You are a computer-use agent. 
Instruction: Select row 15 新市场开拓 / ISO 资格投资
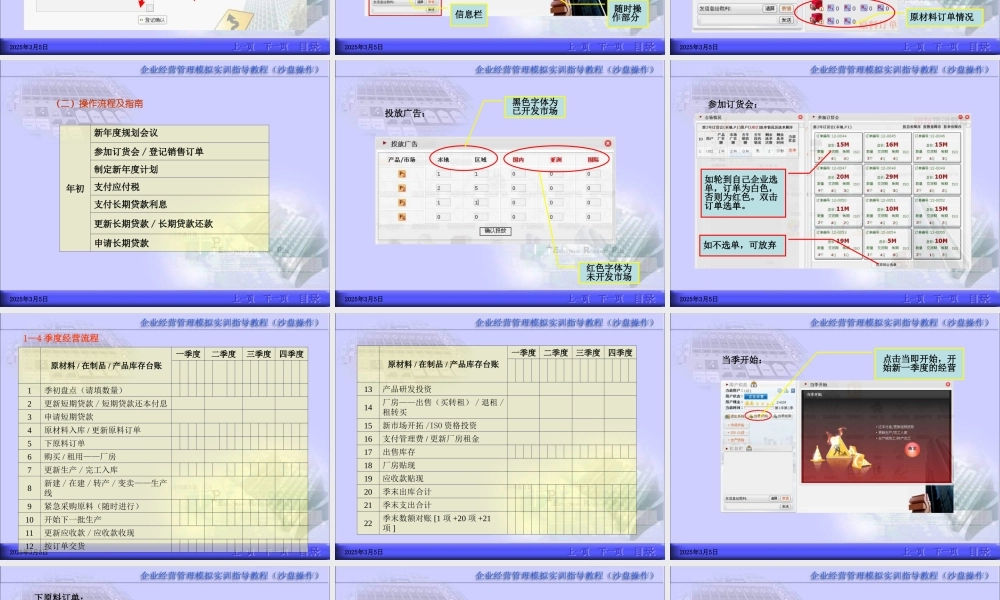pyautogui.click(x=497, y=425)
